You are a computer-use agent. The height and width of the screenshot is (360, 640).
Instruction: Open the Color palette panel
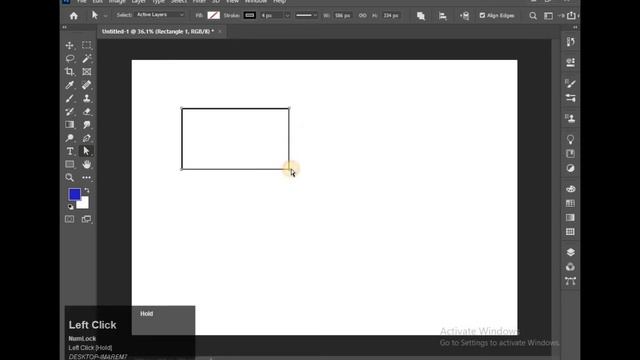point(571,189)
